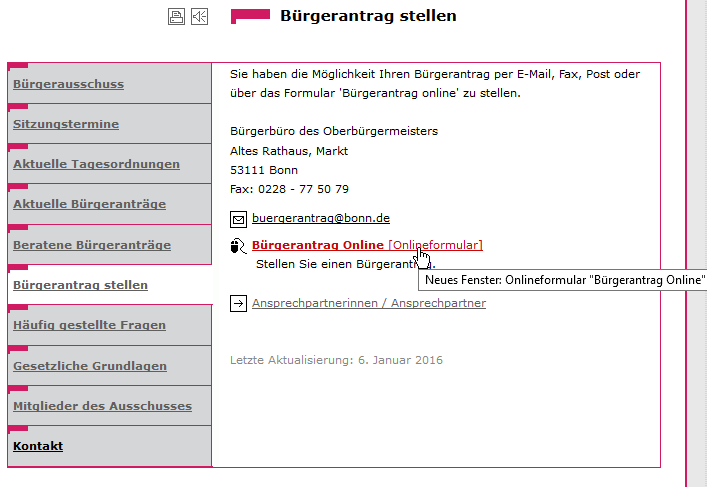Click the print page icon
Image resolution: width=707 pixels, height=487 pixels.
[176, 16]
